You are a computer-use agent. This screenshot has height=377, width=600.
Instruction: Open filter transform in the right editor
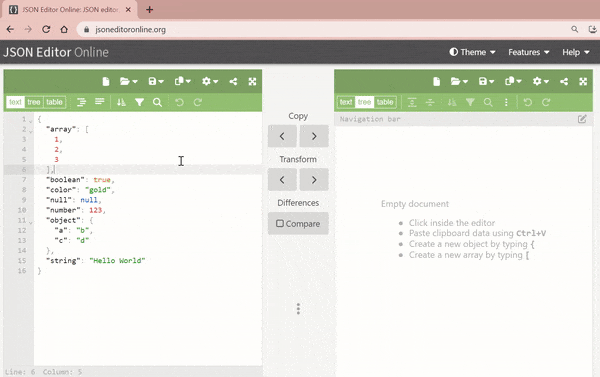[x=470, y=102]
